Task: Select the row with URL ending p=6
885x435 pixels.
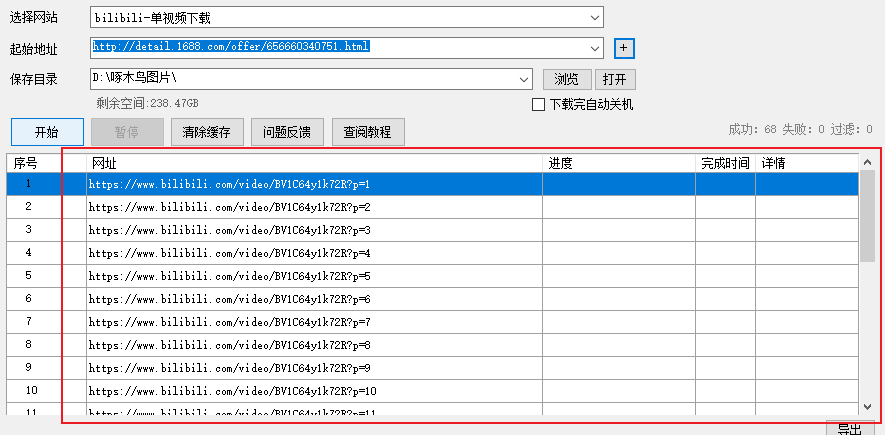Action: [x=432, y=299]
